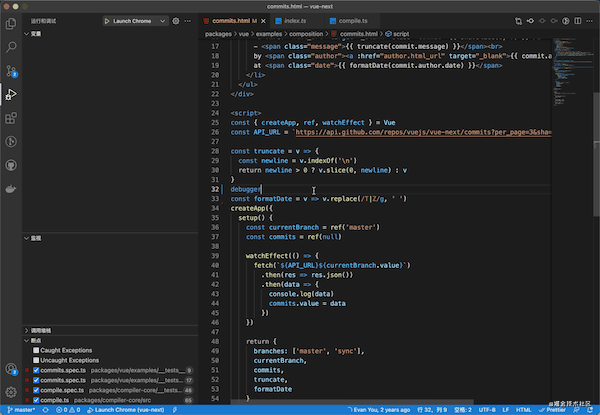Click line and column indicator in status bar
The width and height of the screenshot is (600, 415).
(432, 410)
